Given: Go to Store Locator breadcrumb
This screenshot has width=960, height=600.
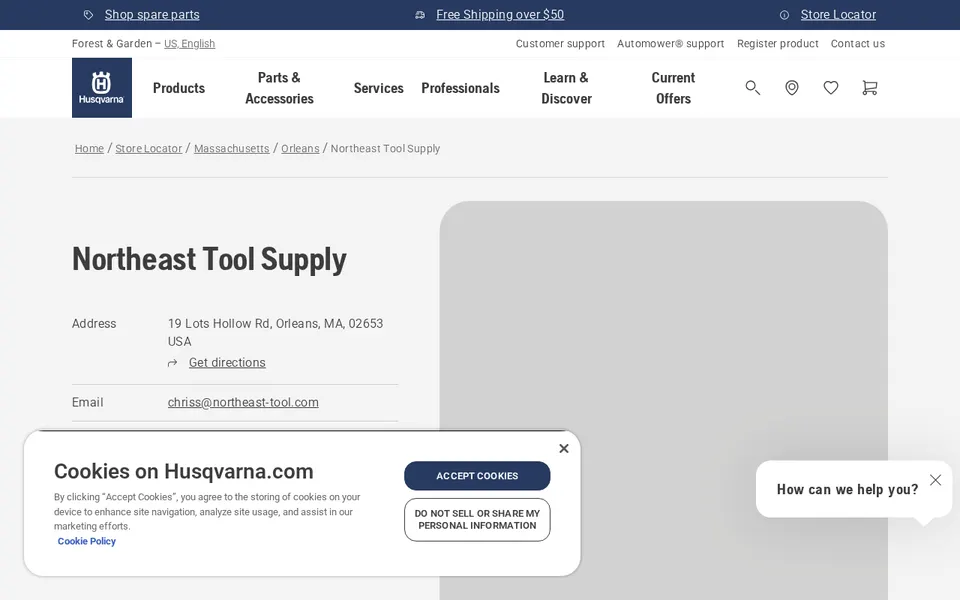Looking at the screenshot, I should click(149, 148).
